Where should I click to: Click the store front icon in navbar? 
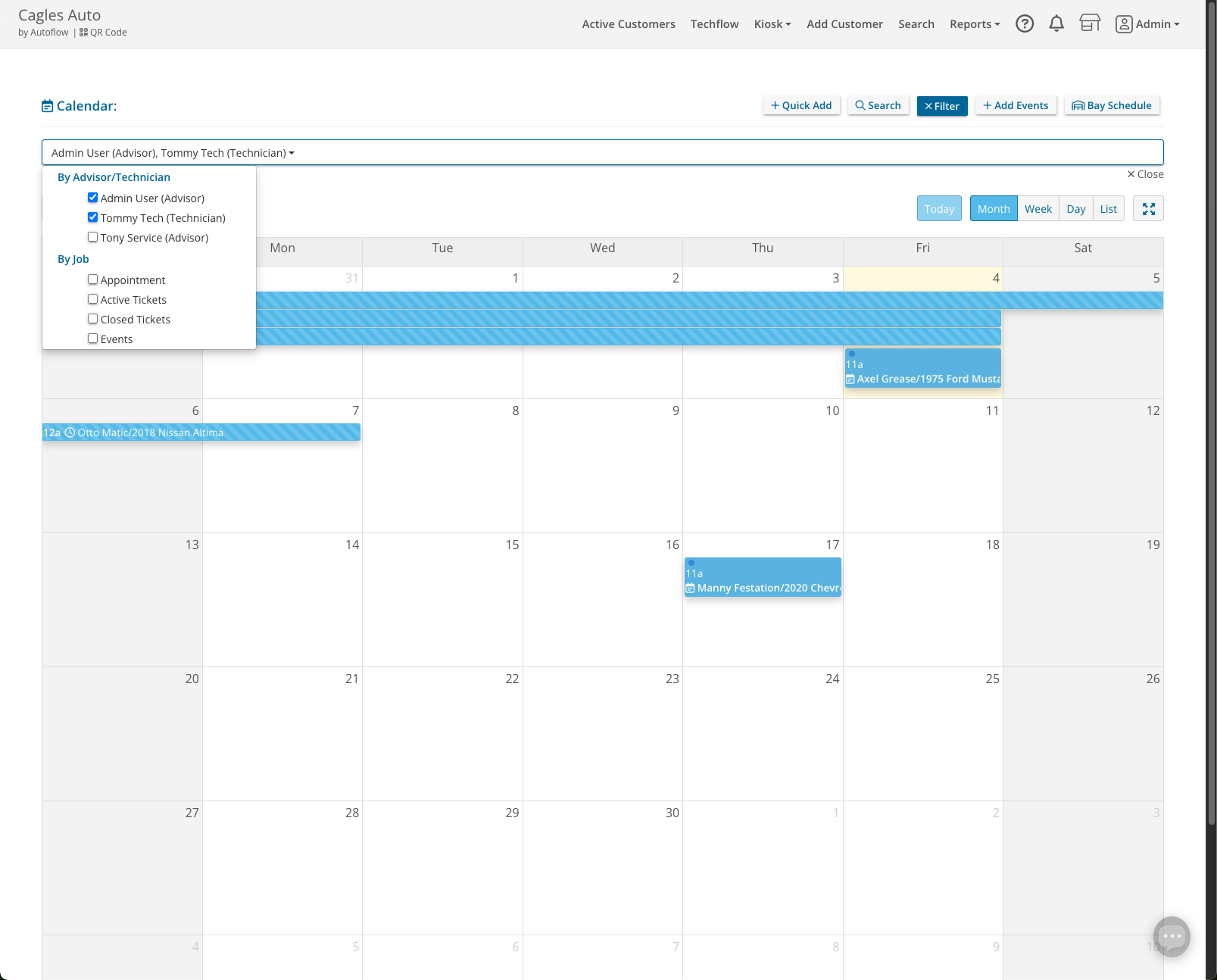(x=1090, y=24)
